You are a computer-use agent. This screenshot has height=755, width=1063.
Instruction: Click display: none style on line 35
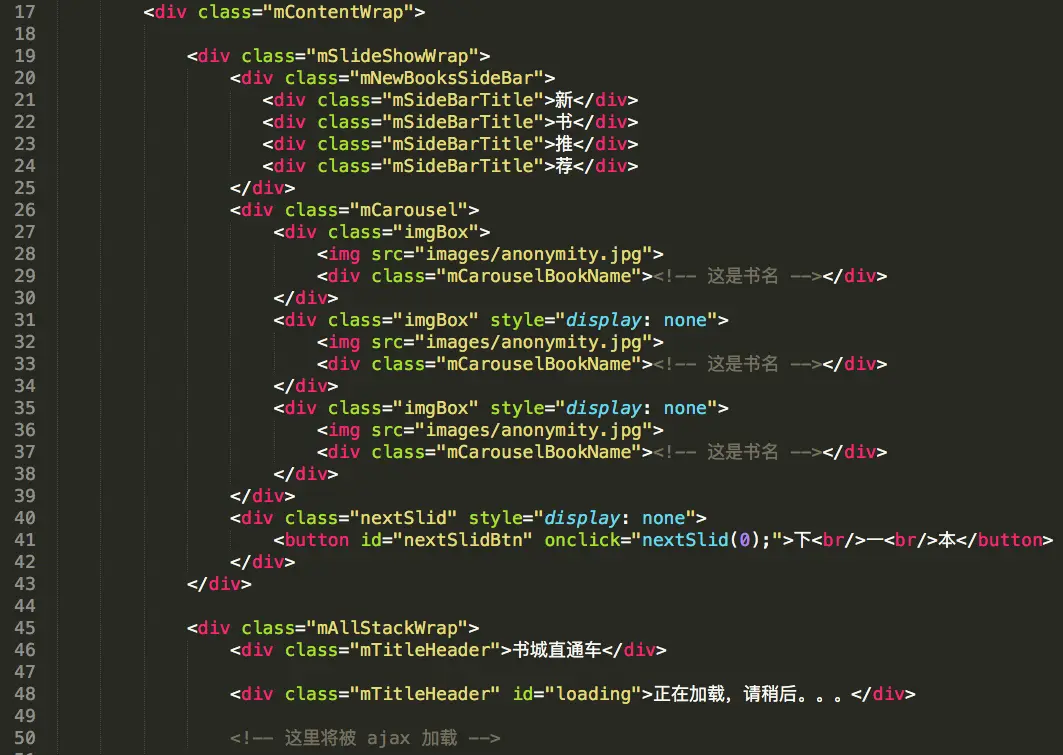637,409
